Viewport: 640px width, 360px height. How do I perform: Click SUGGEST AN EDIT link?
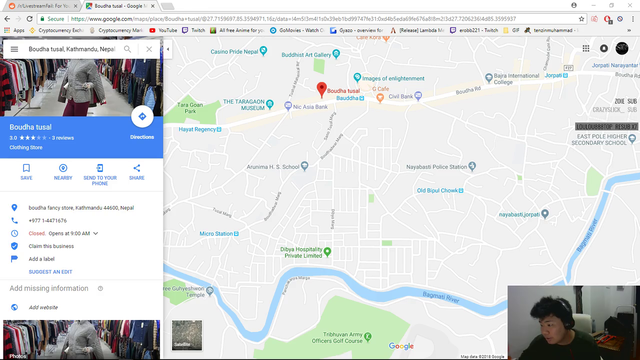click(50, 272)
